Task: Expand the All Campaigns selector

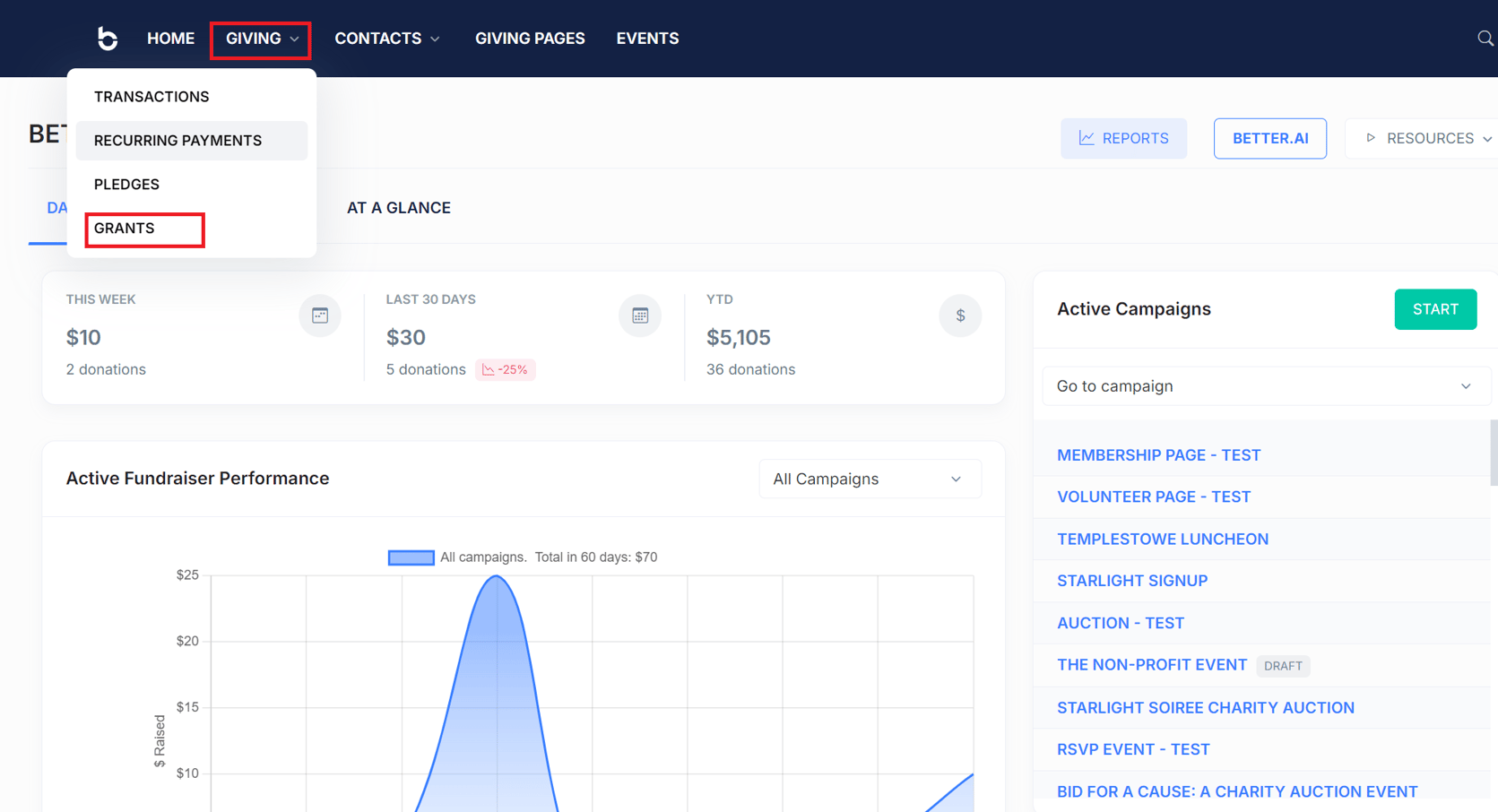Action: pos(869,479)
